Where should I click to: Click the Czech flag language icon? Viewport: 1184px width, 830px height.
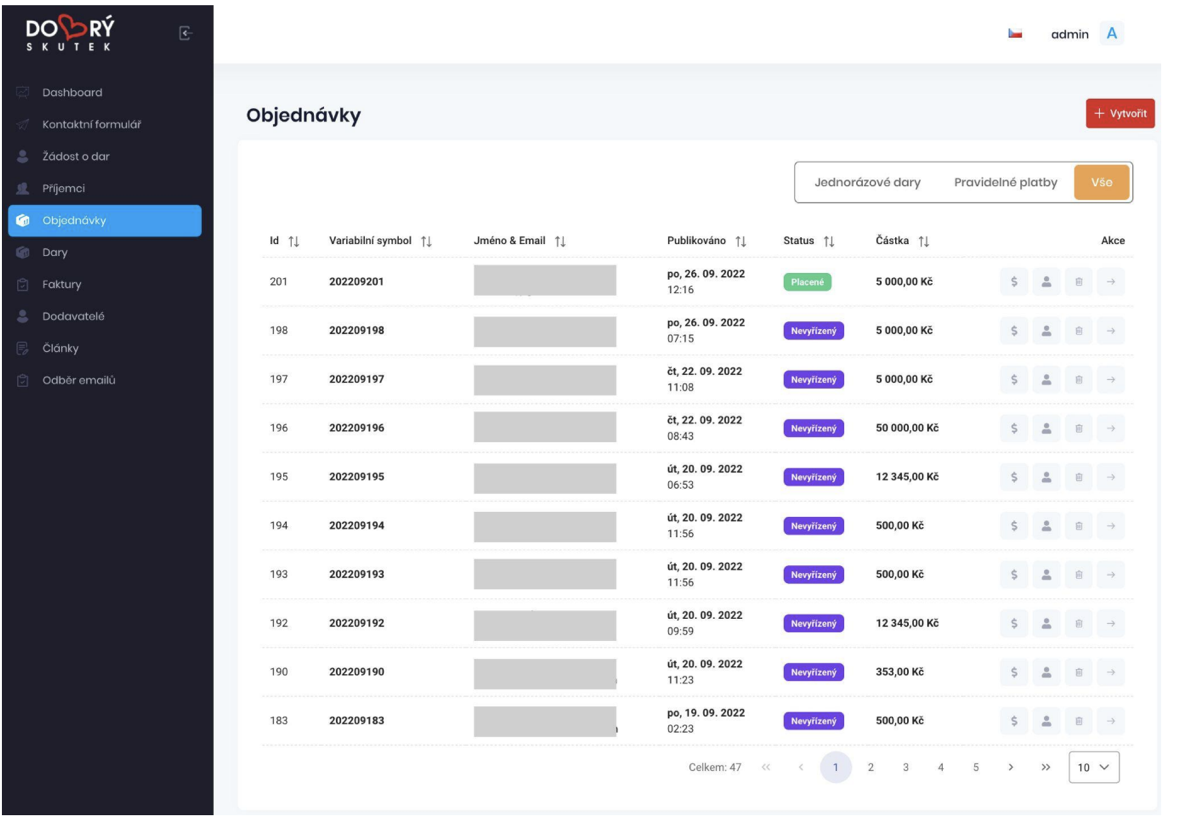point(1015,34)
